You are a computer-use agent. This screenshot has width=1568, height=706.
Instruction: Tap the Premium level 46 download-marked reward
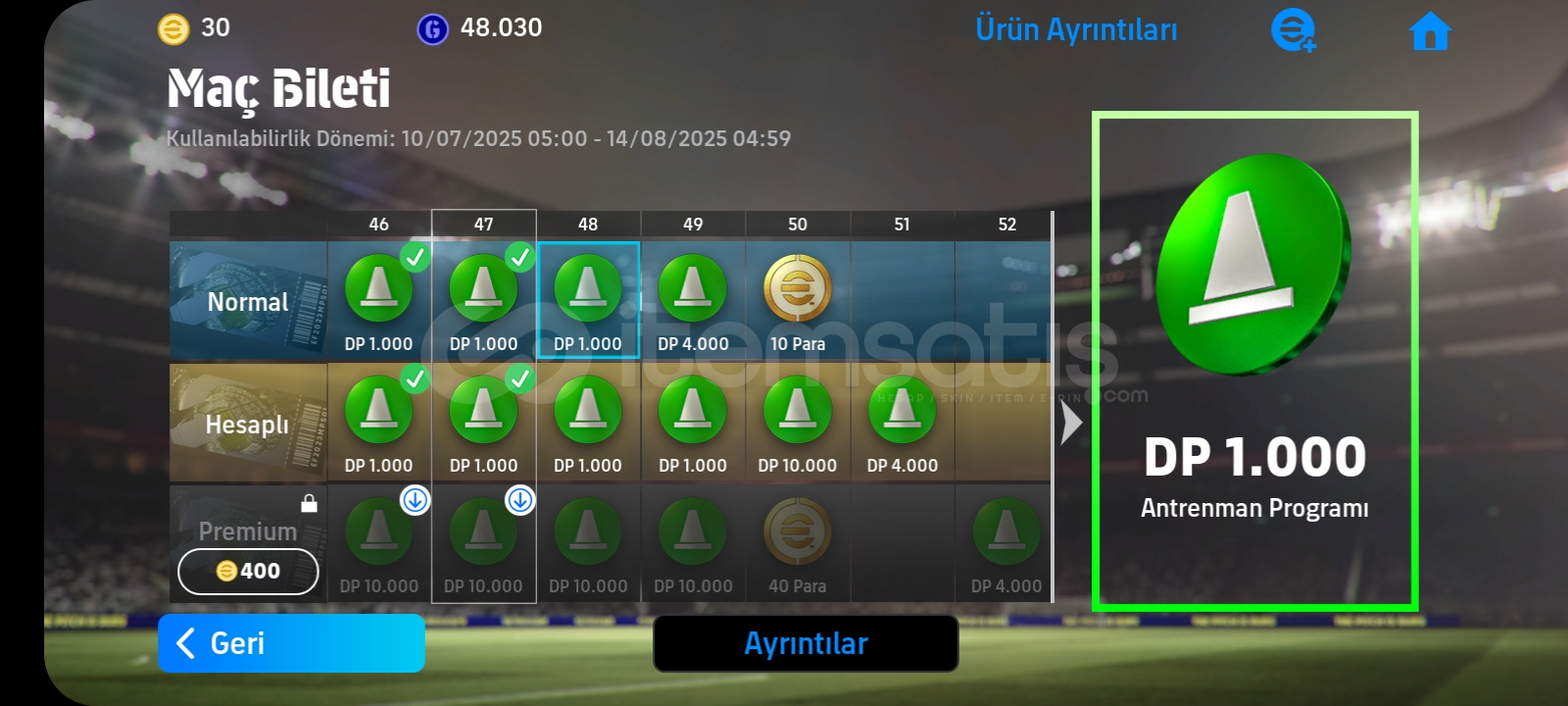(x=379, y=543)
